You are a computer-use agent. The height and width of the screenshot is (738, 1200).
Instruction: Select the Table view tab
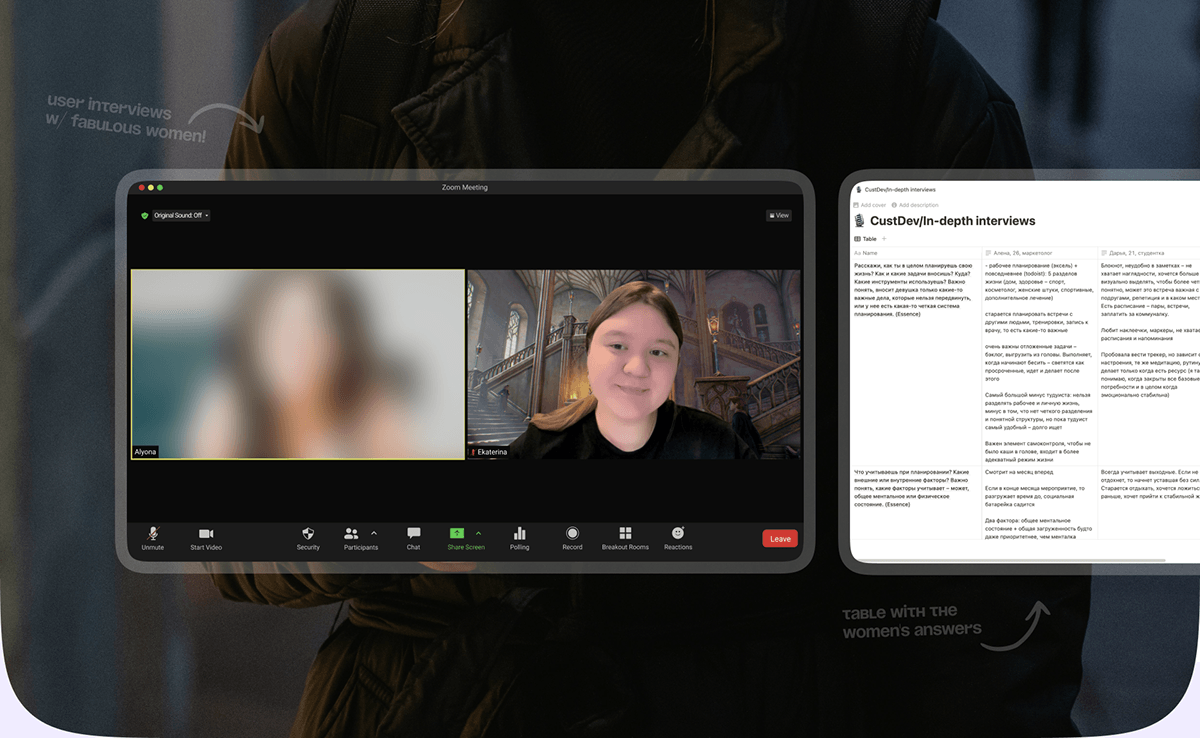[x=865, y=239]
